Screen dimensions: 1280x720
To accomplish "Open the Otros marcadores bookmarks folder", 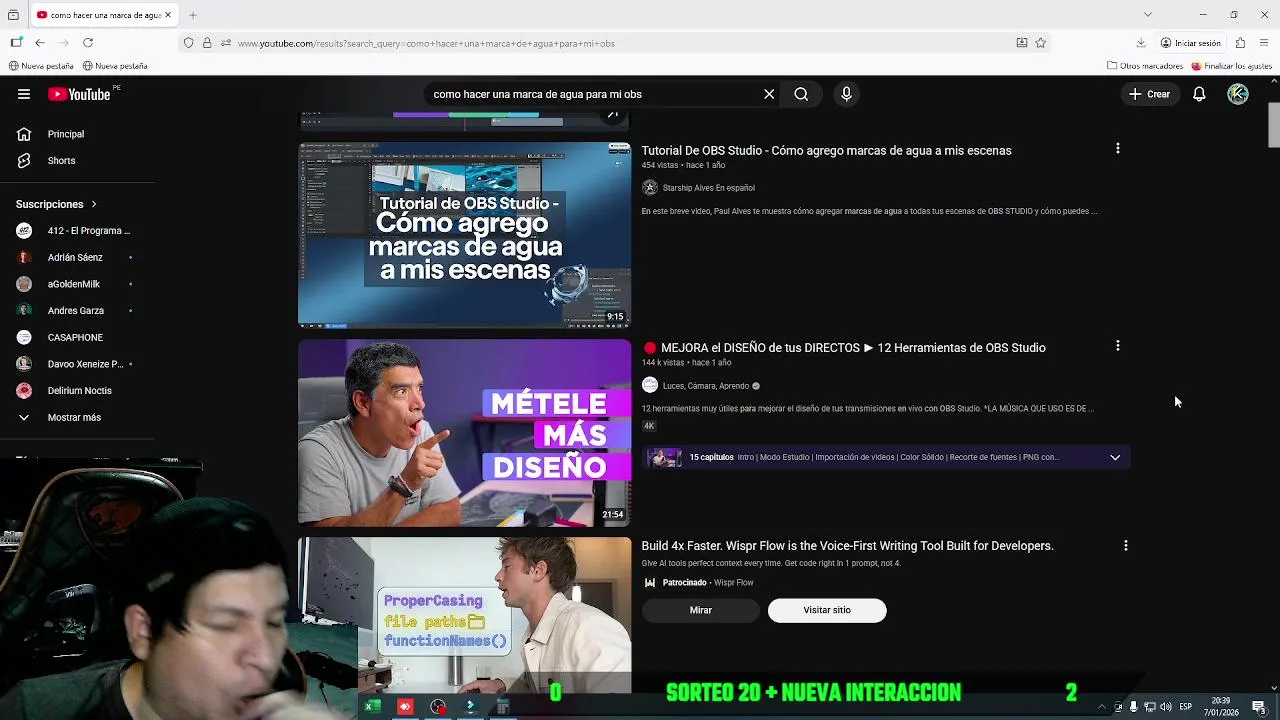I will click(1145, 66).
